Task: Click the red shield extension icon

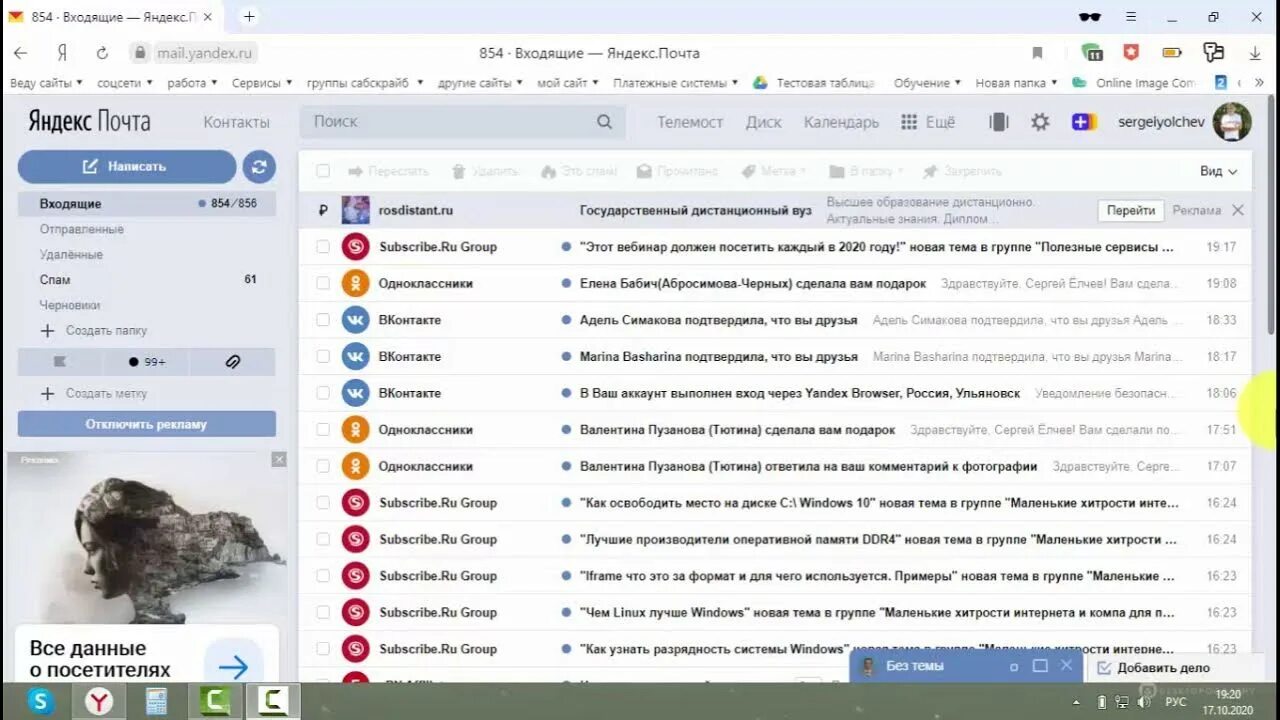Action: 1131,53
